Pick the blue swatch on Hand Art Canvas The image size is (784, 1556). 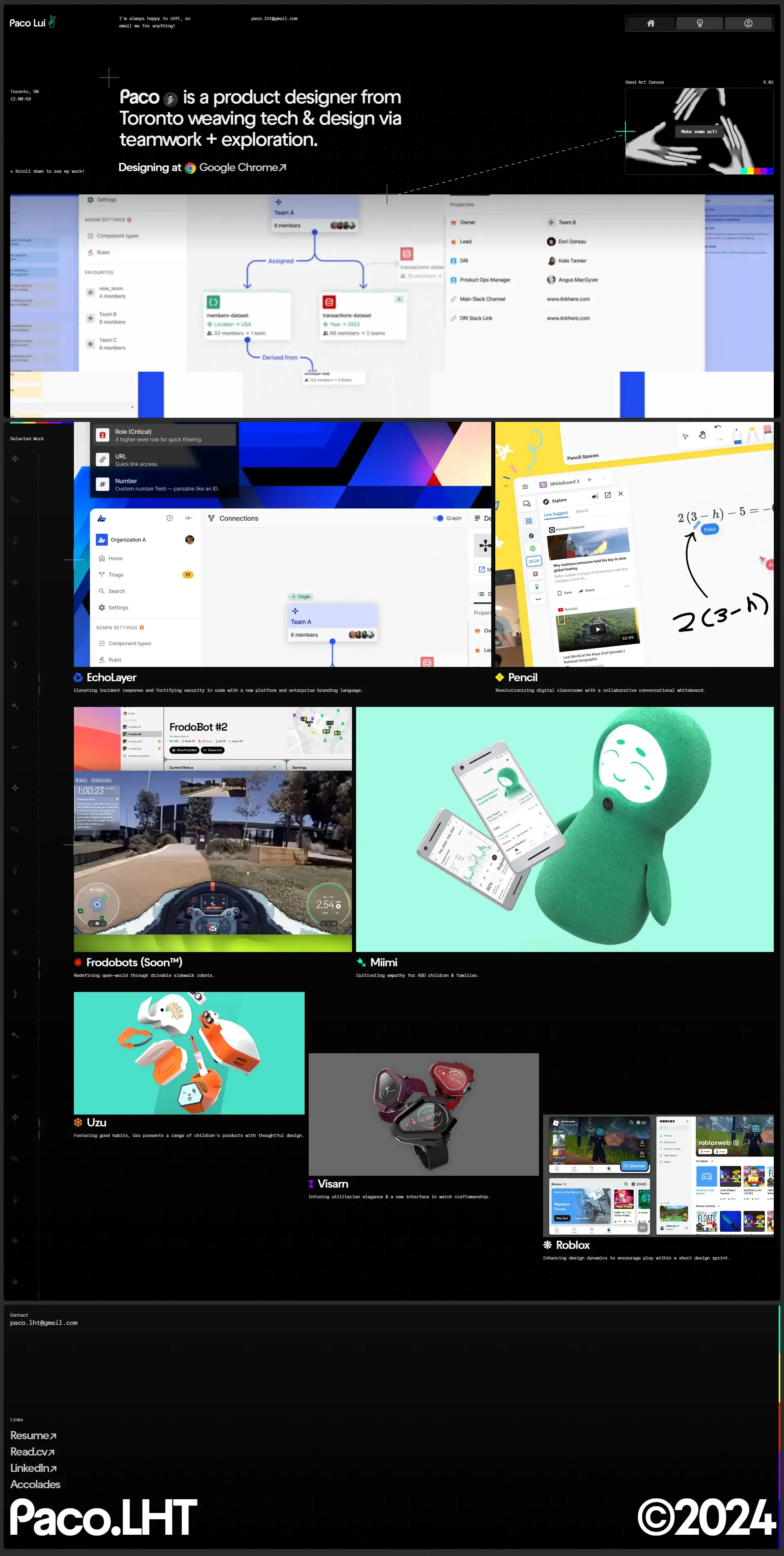tap(770, 171)
